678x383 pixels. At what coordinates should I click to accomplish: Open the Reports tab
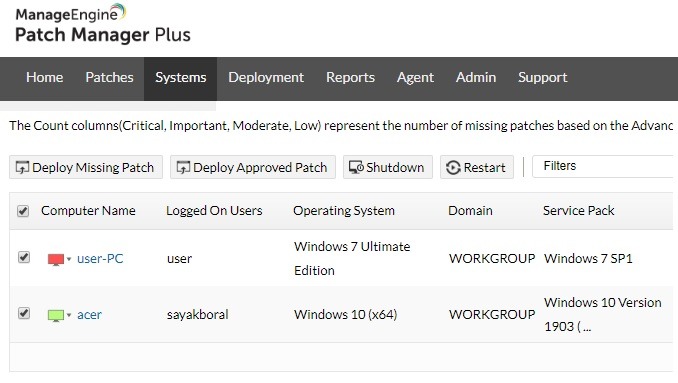tap(350, 77)
